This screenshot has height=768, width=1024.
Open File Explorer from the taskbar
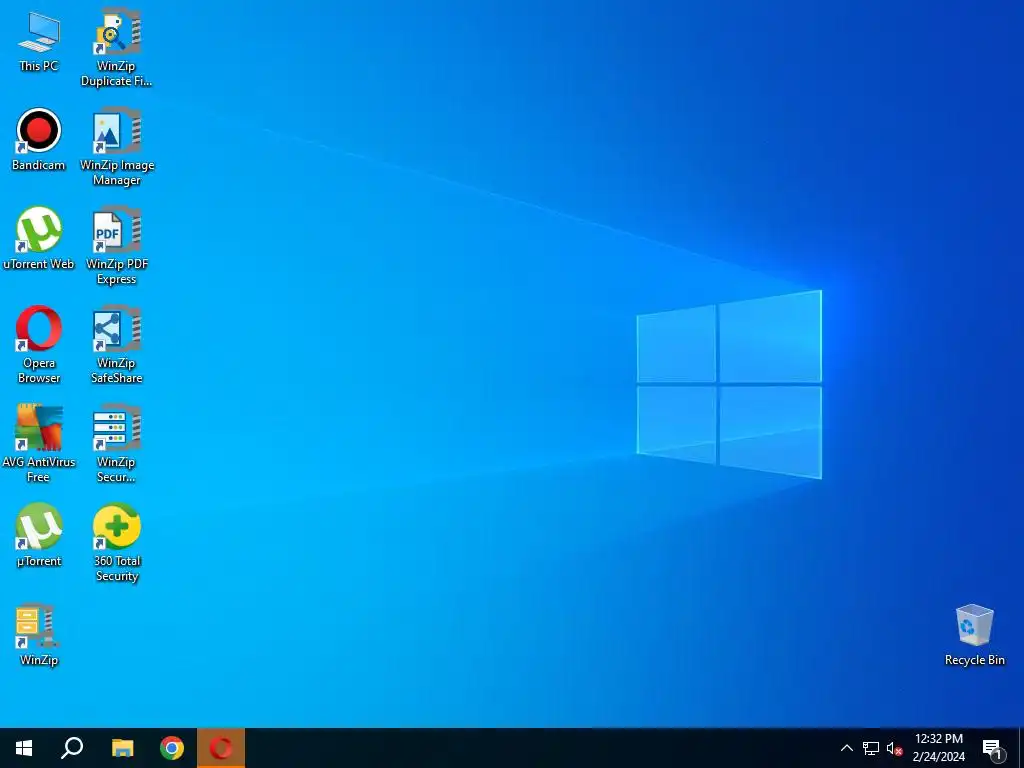click(x=122, y=748)
